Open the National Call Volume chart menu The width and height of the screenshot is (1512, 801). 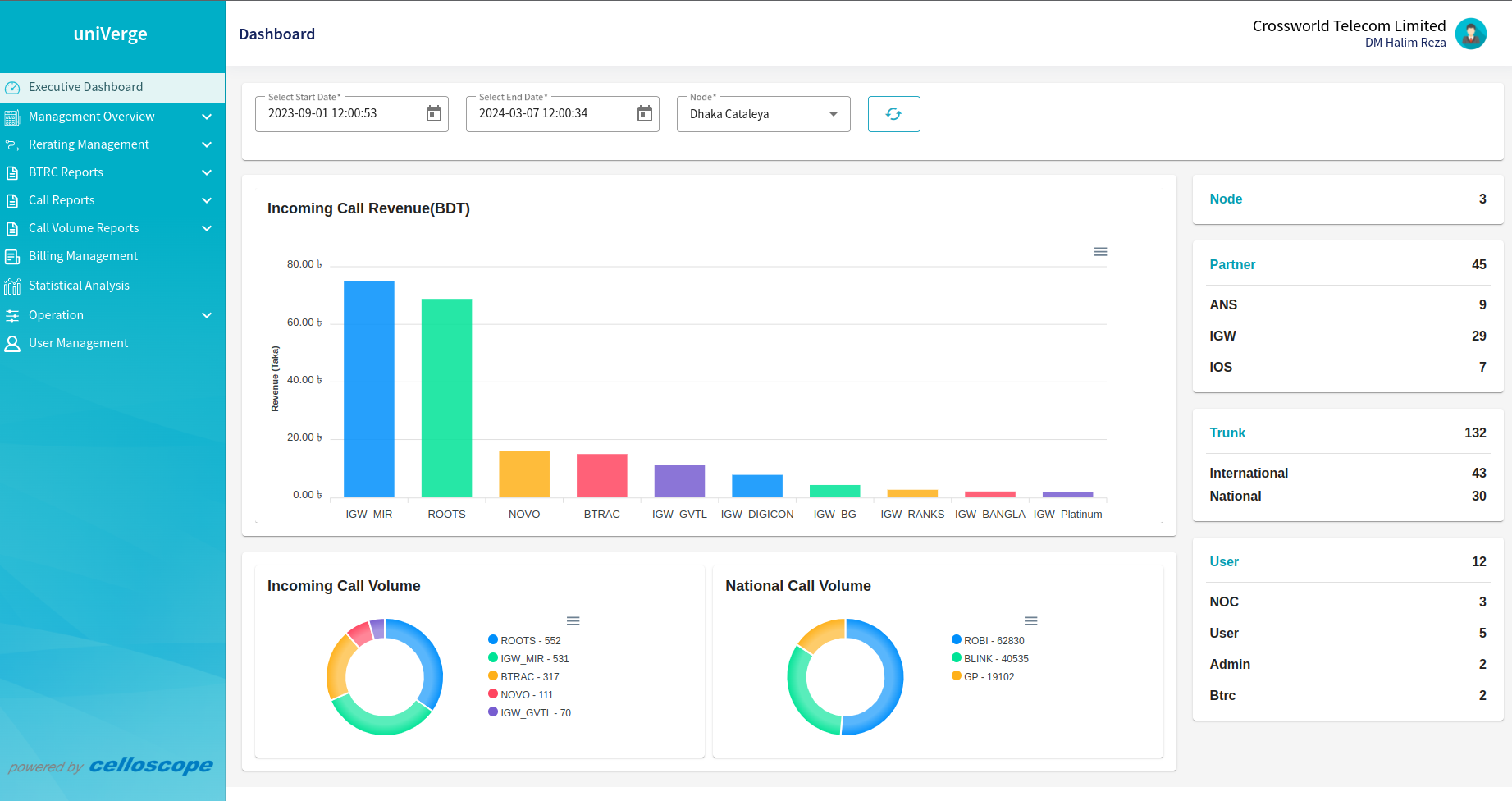(x=1031, y=621)
